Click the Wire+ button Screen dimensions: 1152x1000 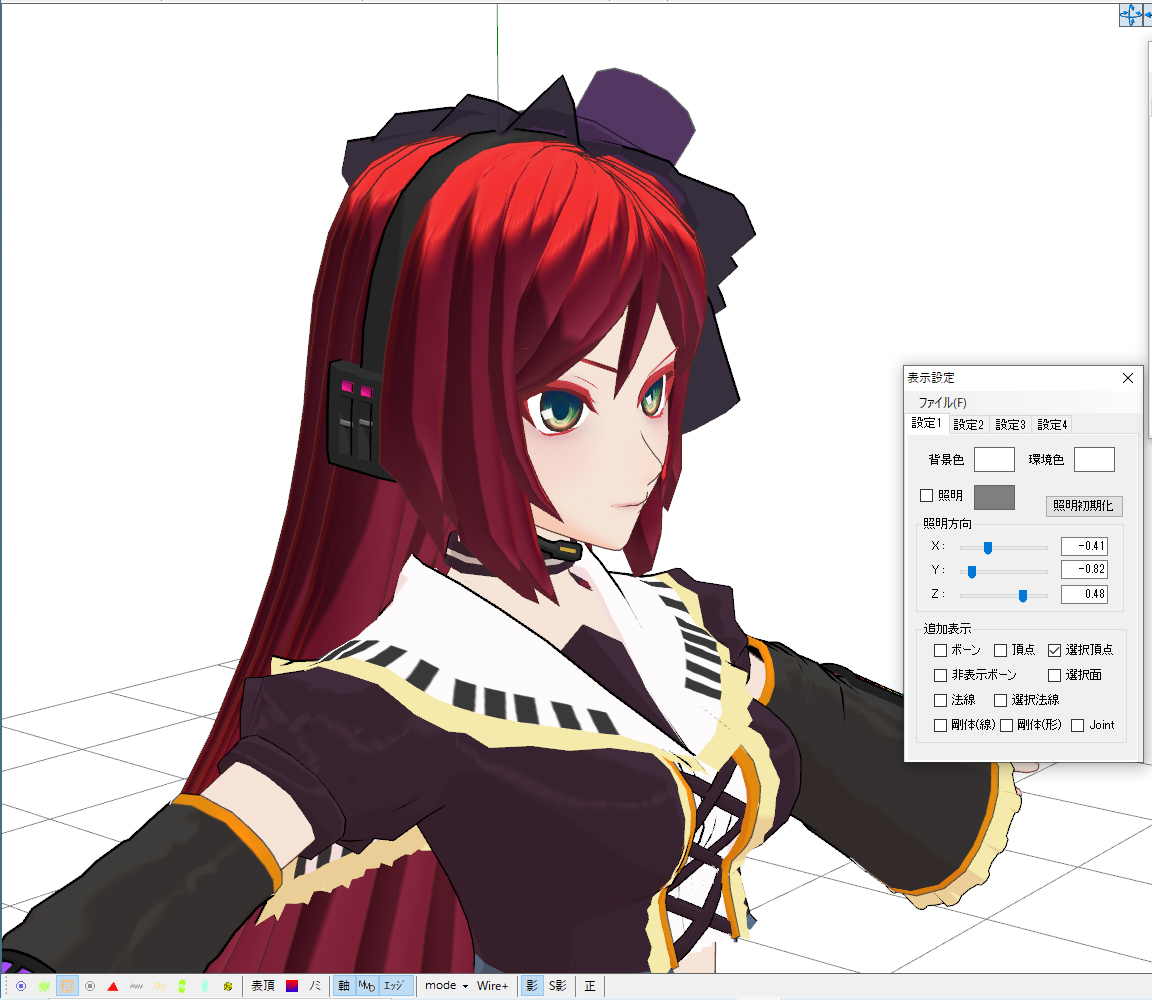pos(492,986)
